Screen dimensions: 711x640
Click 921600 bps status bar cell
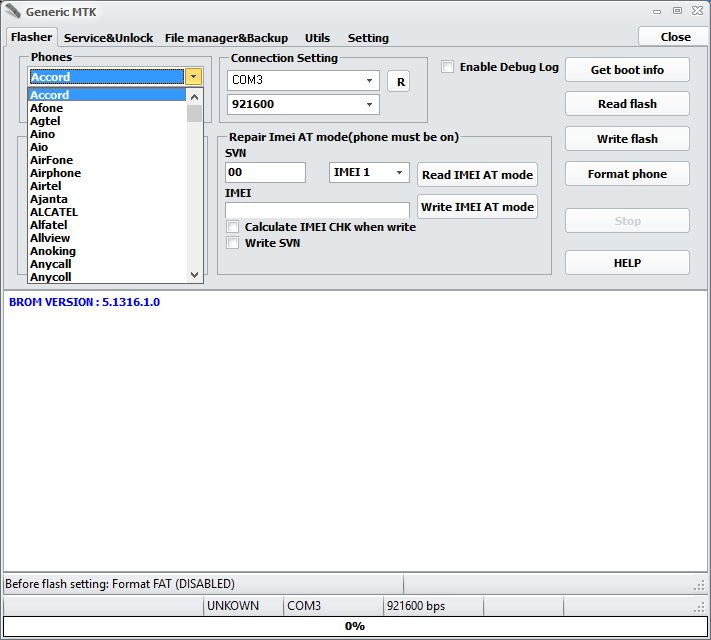[x=434, y=606]
